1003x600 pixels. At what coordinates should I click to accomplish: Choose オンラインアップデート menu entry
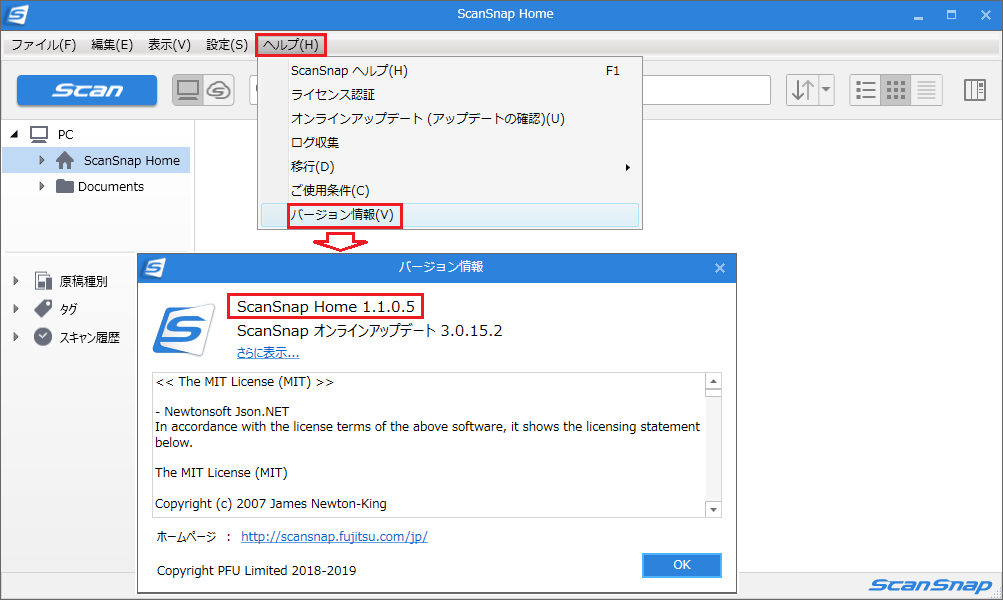[450, 119]
